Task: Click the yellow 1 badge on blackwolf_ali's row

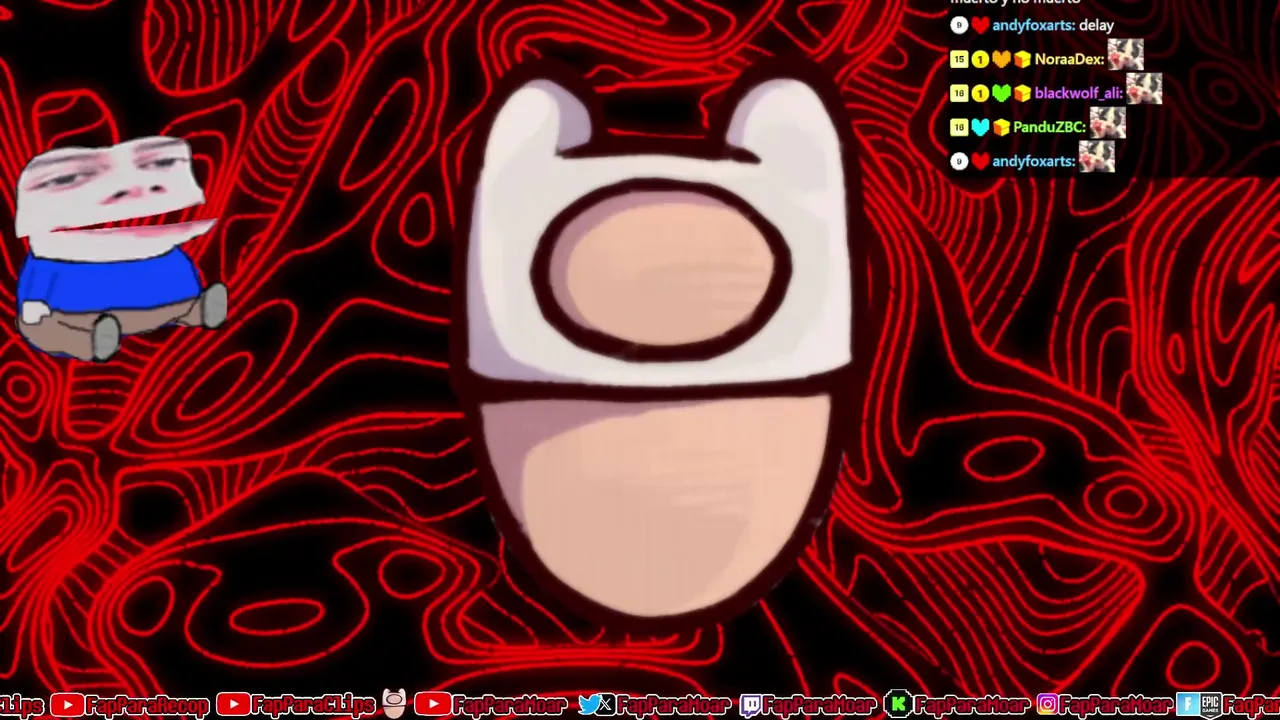Action: point(980,94)
